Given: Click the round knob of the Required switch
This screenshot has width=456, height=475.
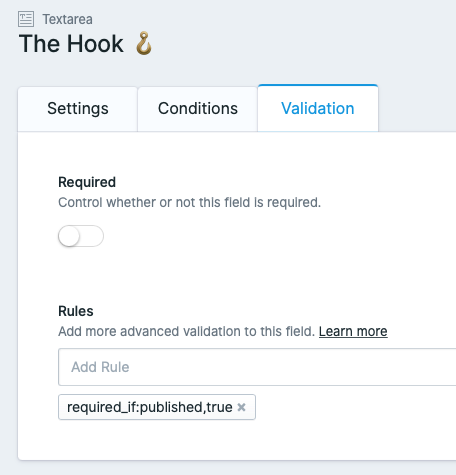Looking at the screenshot, I should 69,236.
